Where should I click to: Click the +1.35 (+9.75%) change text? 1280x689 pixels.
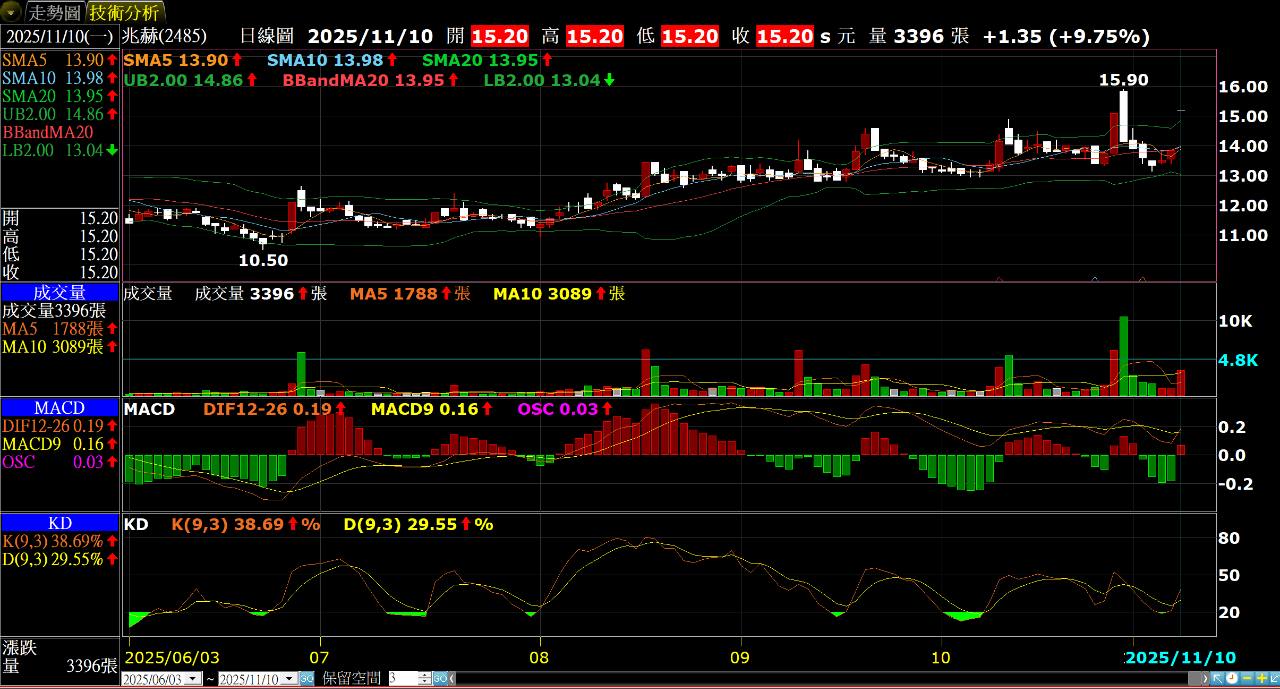[1066, 37]
